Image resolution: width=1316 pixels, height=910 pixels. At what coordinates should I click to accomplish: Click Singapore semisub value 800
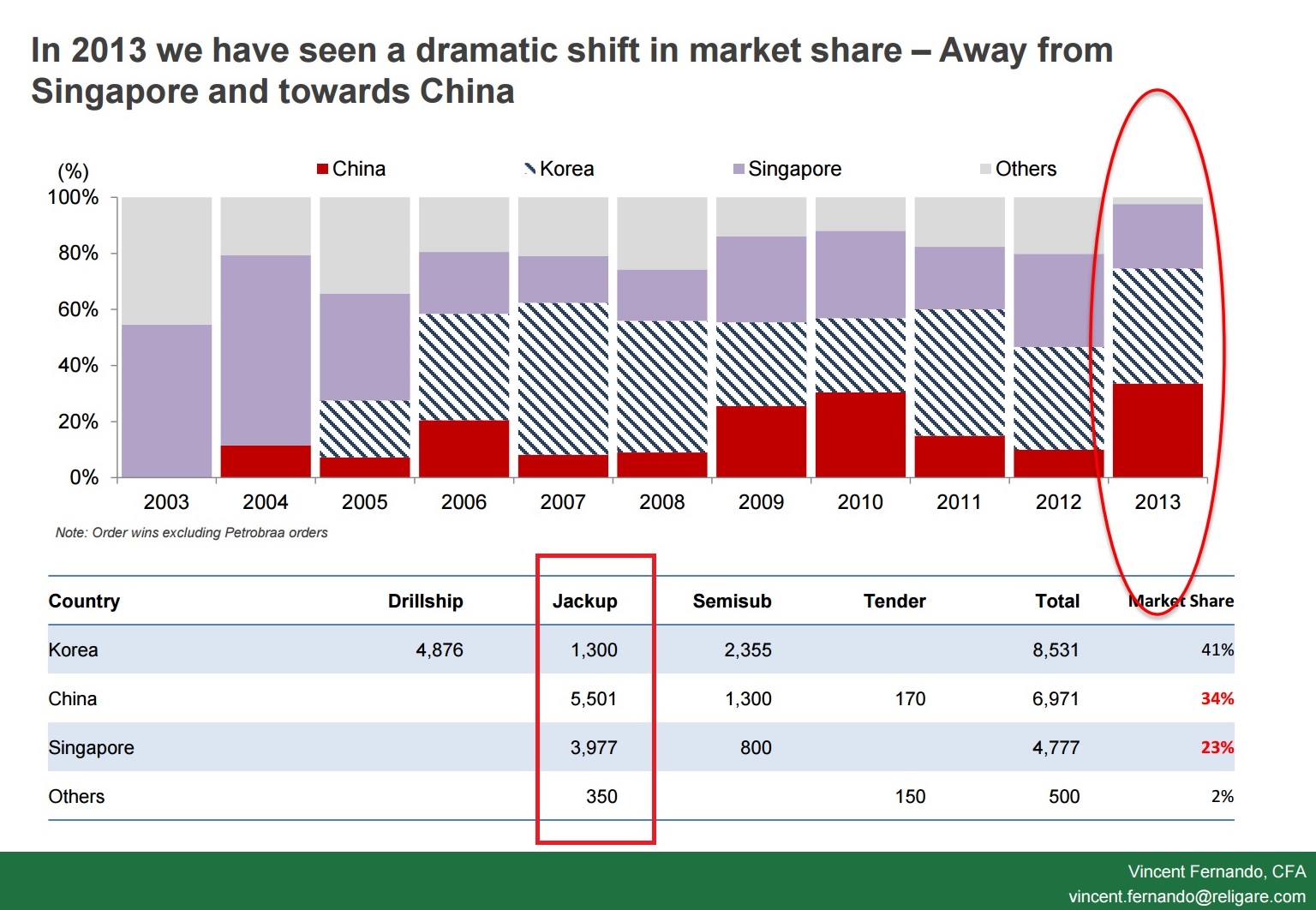coord(756,747)
